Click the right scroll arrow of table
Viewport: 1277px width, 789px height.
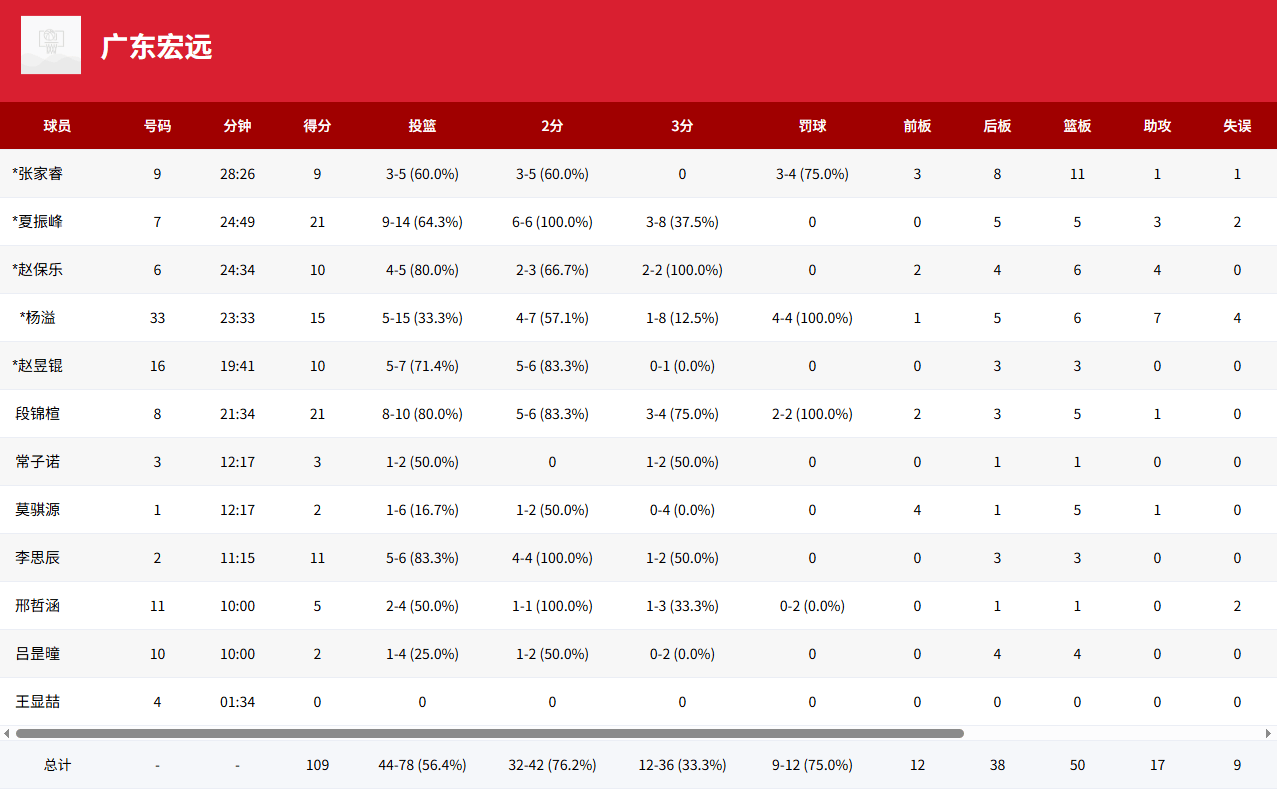1269,733
